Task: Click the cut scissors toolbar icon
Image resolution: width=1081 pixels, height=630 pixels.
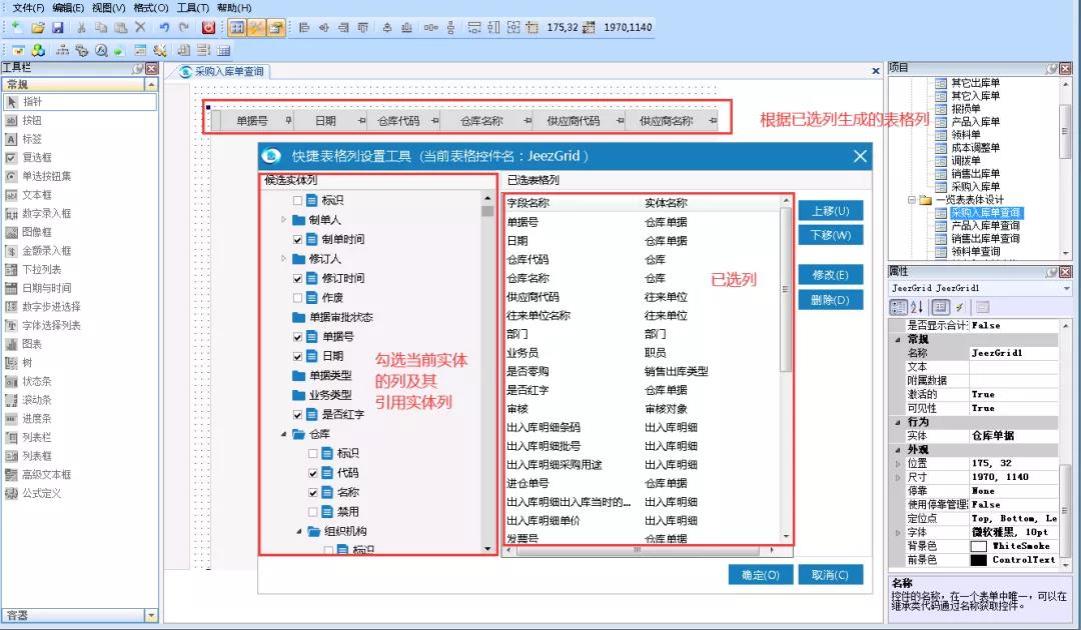Action: pyautogui.click(x=81, y=28)
